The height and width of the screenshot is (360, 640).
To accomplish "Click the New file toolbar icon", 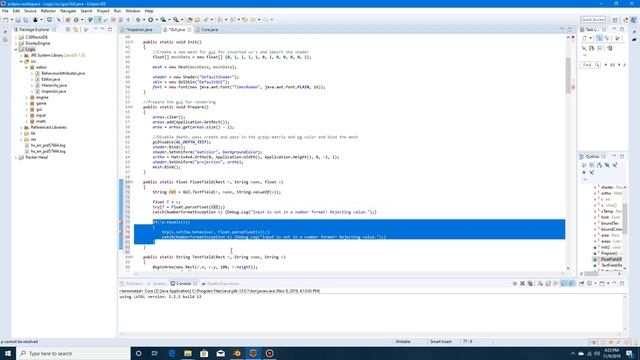I will point(6,20).
